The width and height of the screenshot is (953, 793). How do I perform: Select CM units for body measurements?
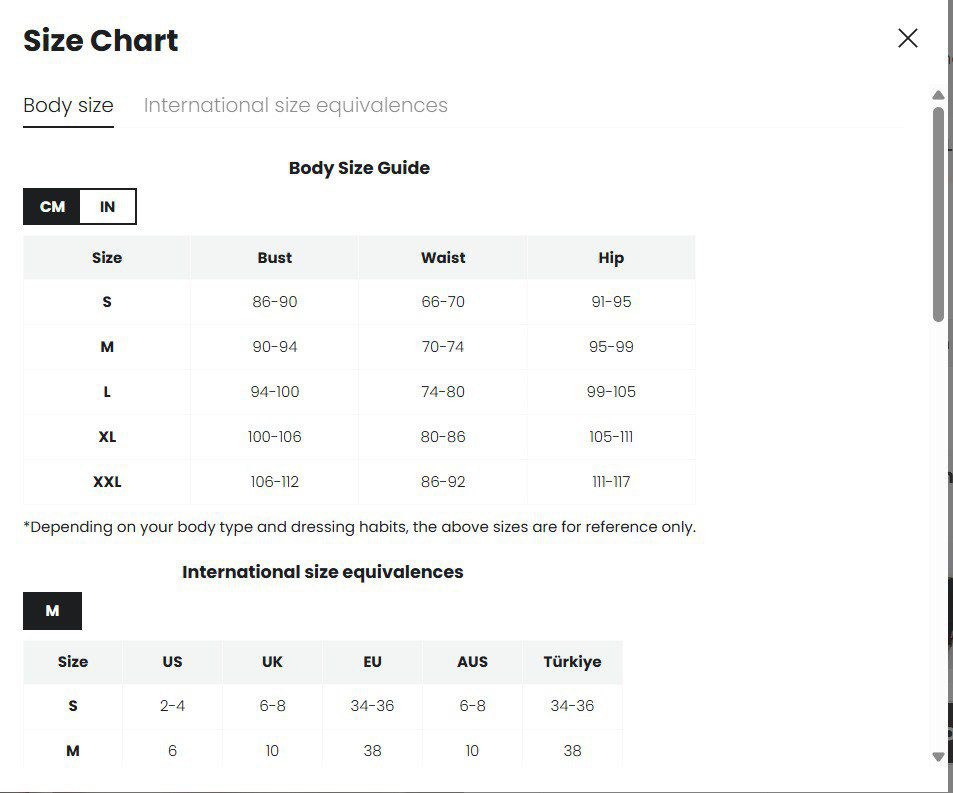(52, 207)
